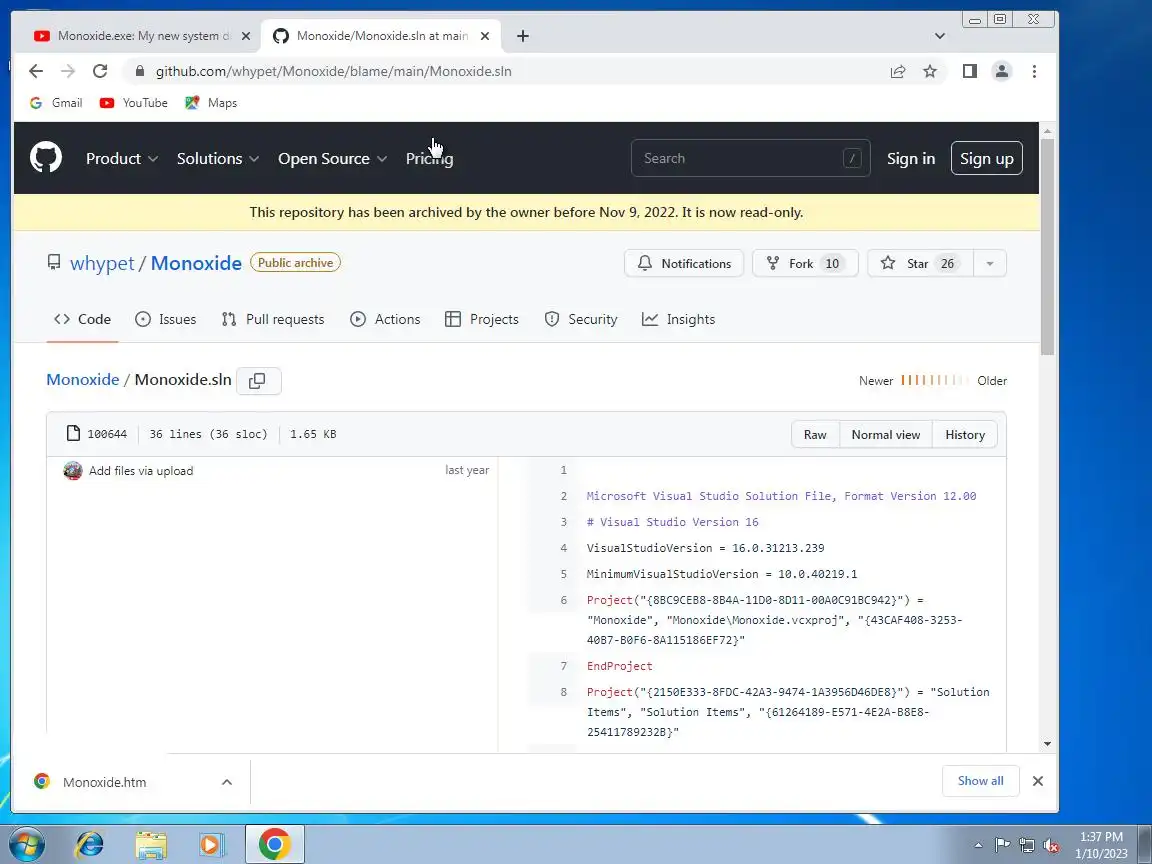Open the Pull requests tab
Image resolution: width=1152 pixels, height=864 pixels.
coord(273,320)
